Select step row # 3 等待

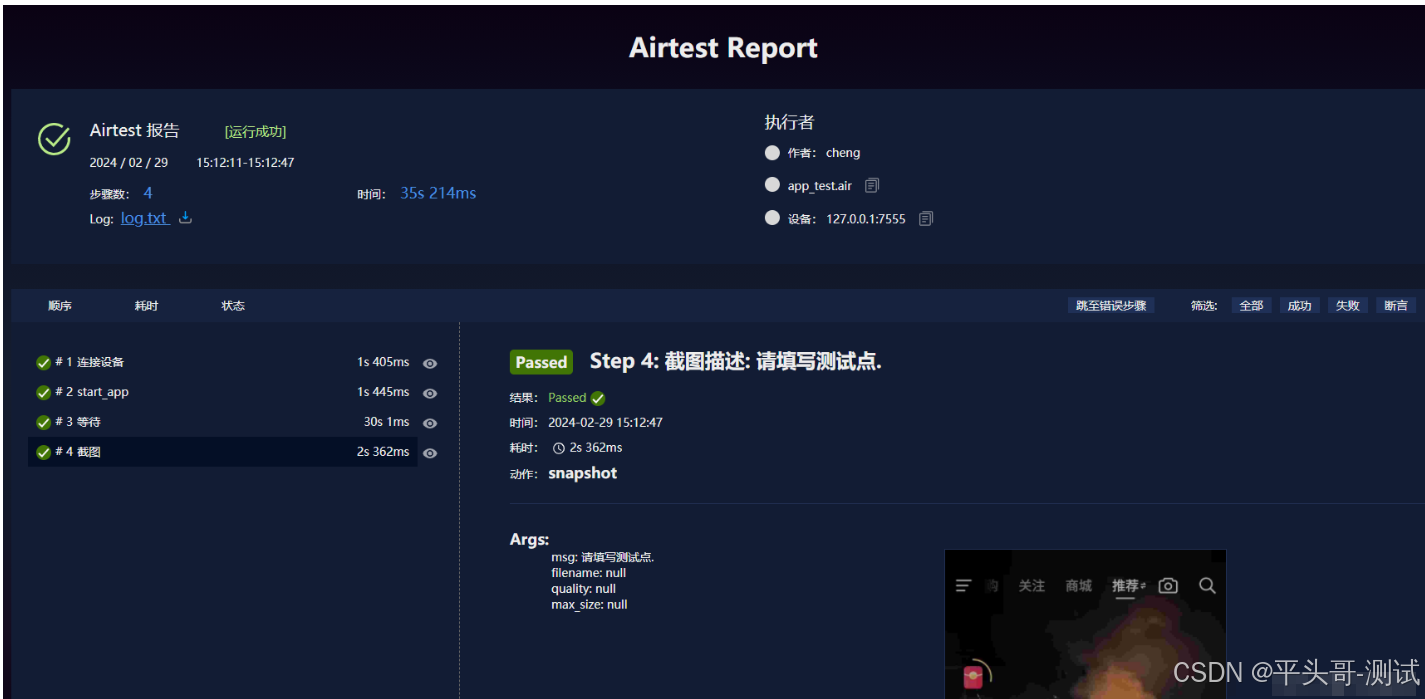(223, 422)
